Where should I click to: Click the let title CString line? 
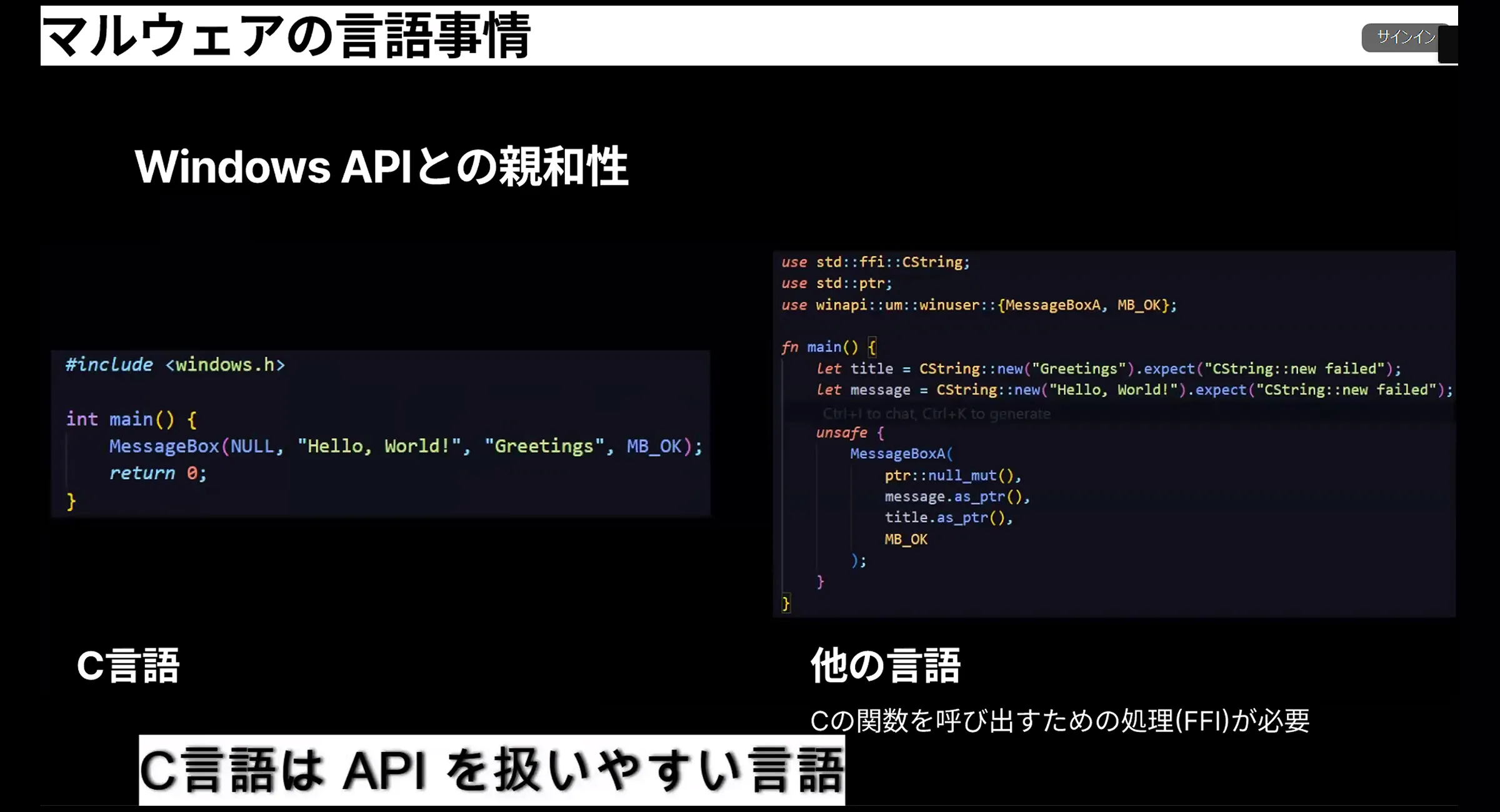pyautogui.click(x=1107, y=369)
